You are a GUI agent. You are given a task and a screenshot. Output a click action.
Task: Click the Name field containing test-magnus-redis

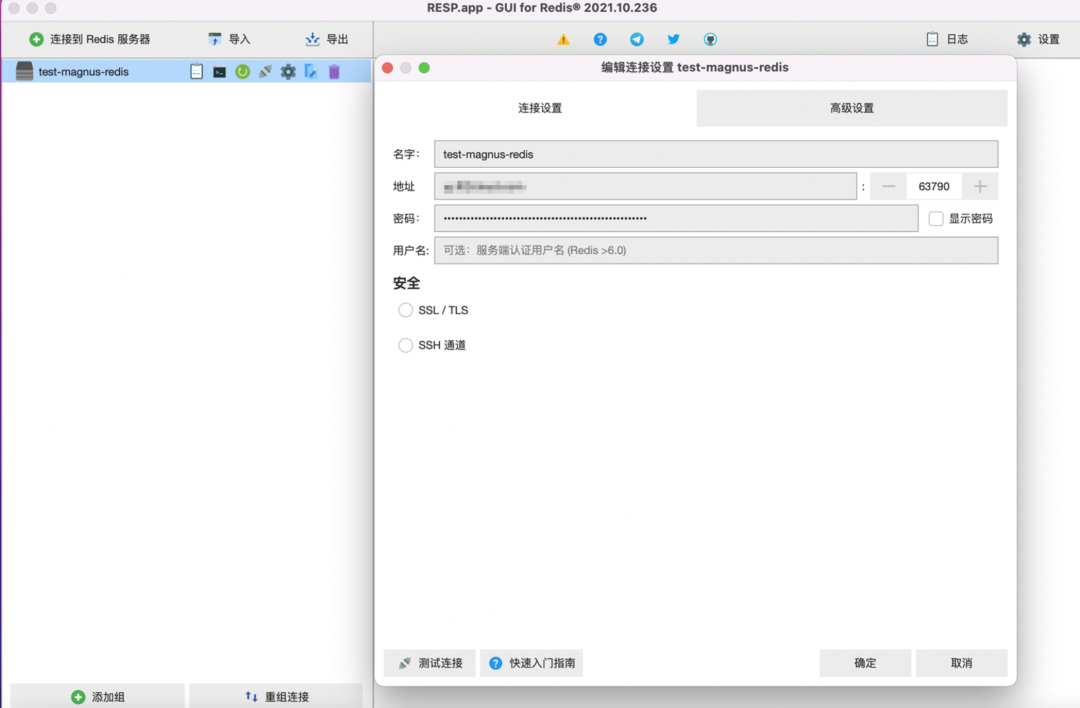(716, 154)
